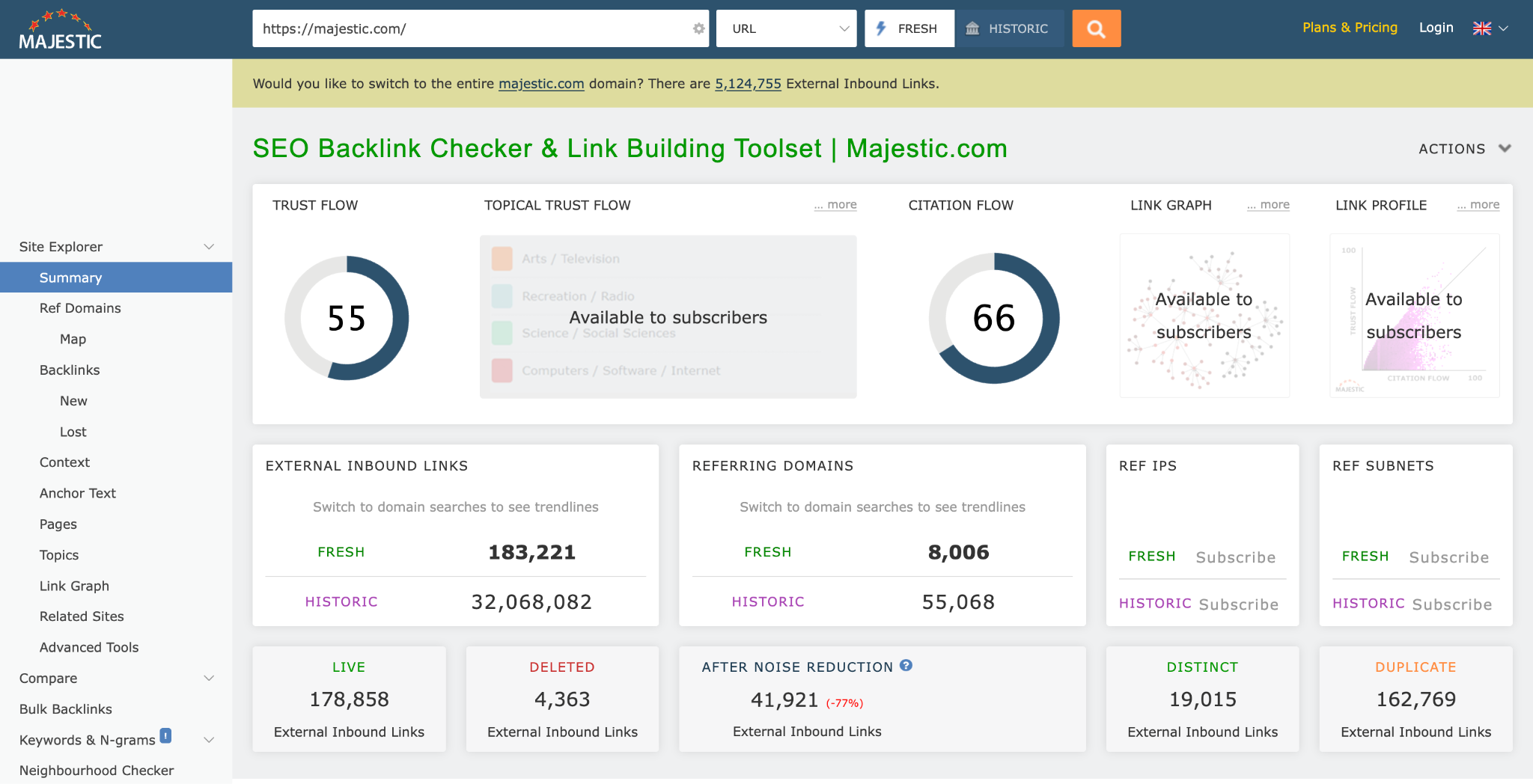Click the Arts / Television color swatch
Image resolution: width=1533 pixels, height=784 pixels.
[x=502, y=259]
